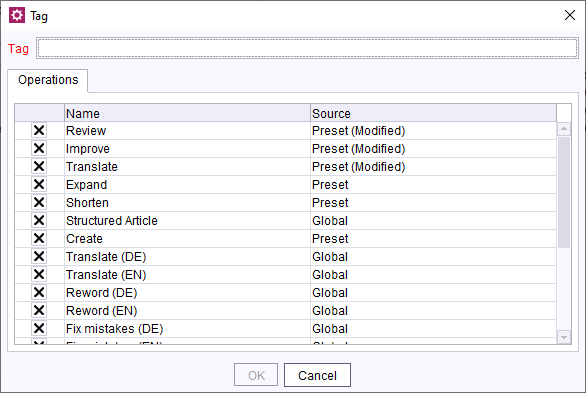Screen dimensions: 586x393
Task: Click the scroll down arrow of operations list
Action: click(564, 337)
